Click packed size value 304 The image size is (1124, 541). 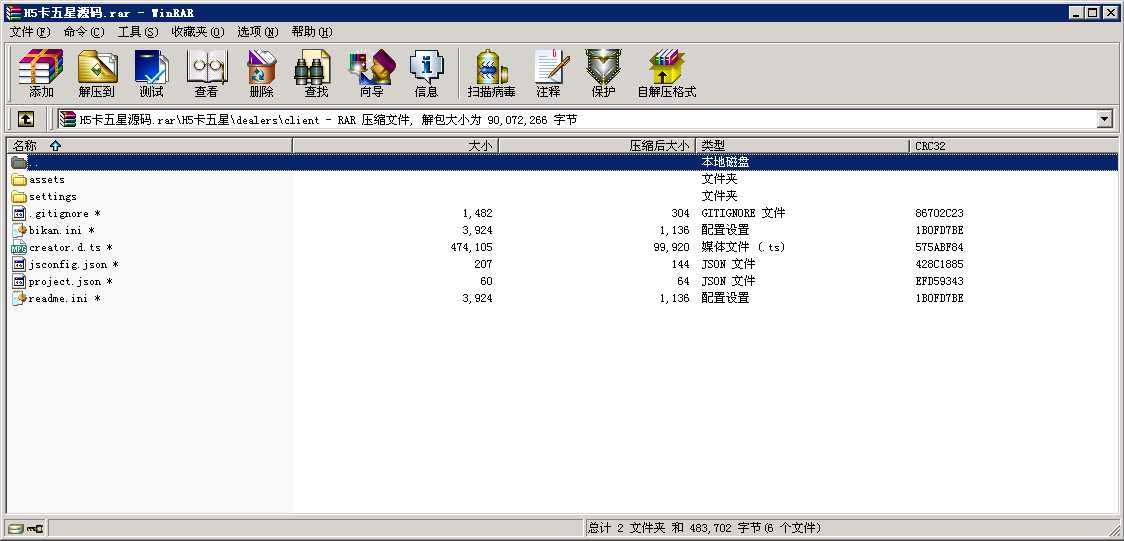(680, 214)
